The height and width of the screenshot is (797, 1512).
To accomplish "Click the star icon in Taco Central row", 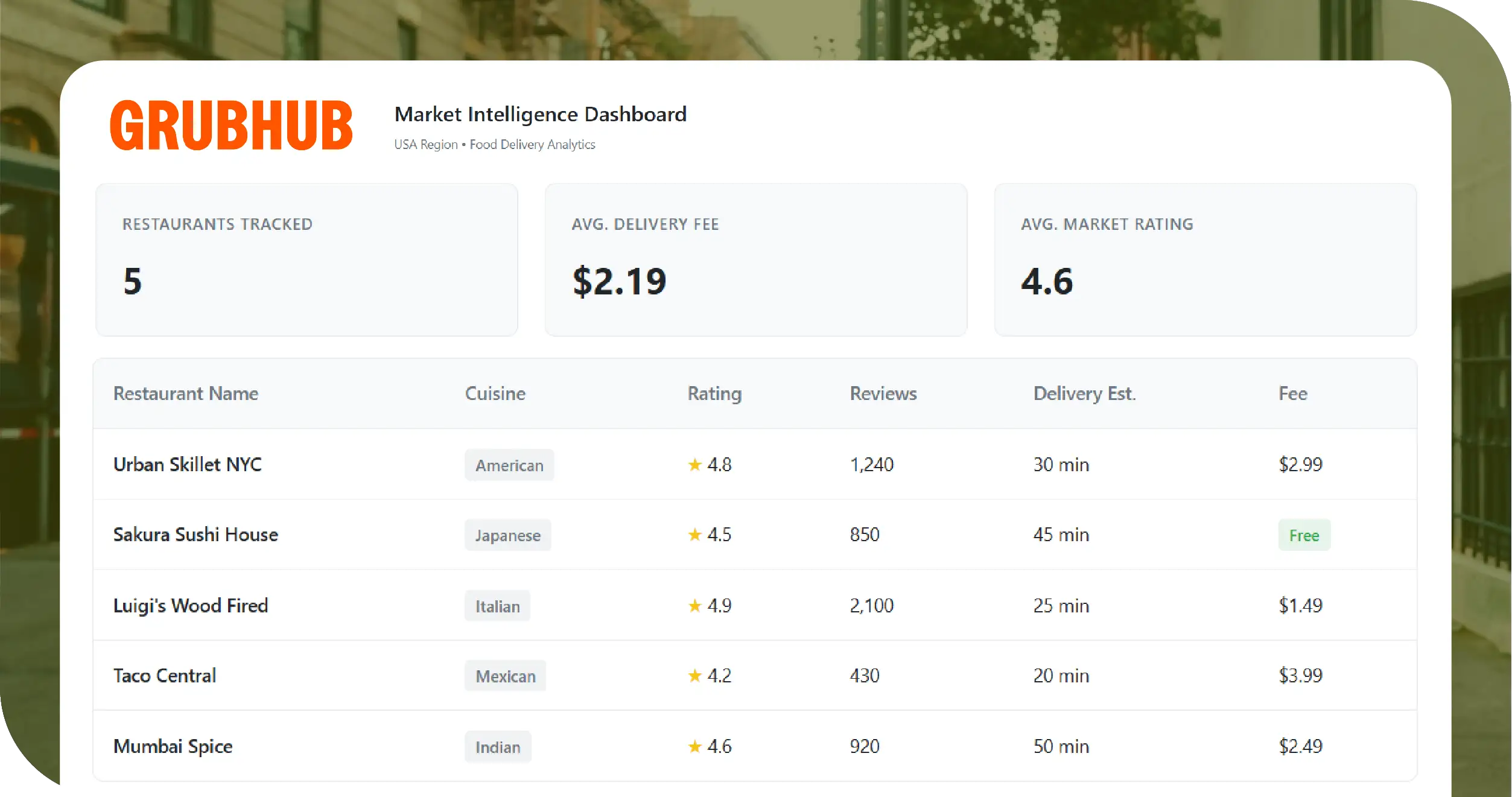I will (x=695, y=676).
